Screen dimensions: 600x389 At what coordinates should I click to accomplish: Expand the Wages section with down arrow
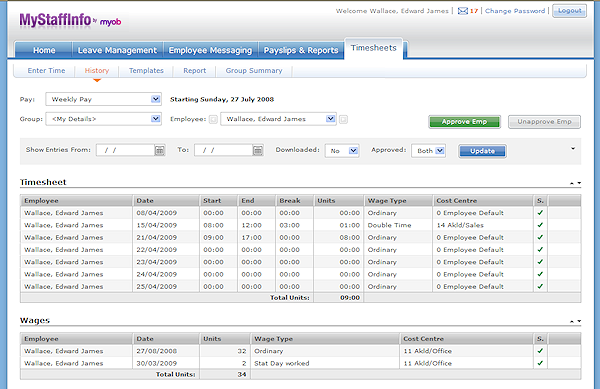(579, 321)
